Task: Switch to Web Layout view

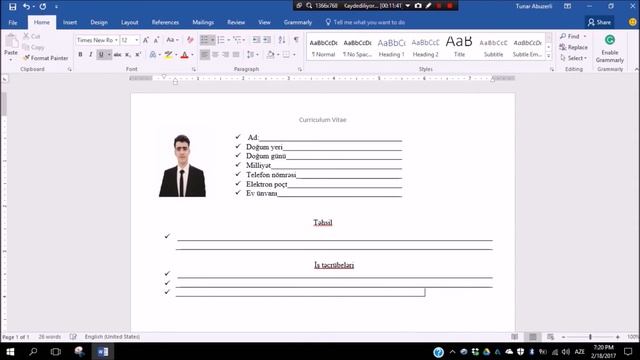Action: tap(550, 337)
